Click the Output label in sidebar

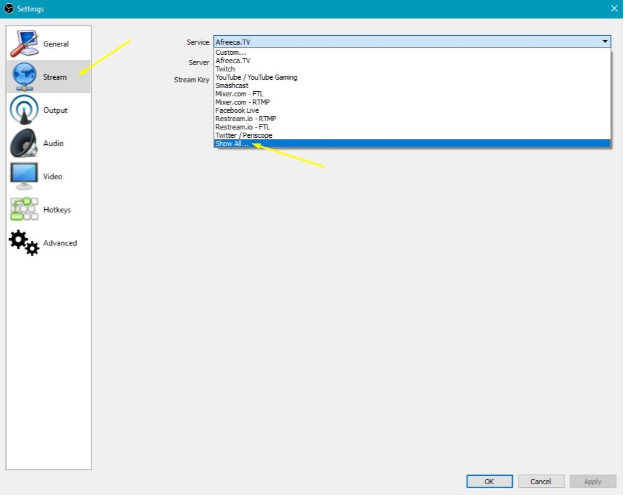point(55,110)
